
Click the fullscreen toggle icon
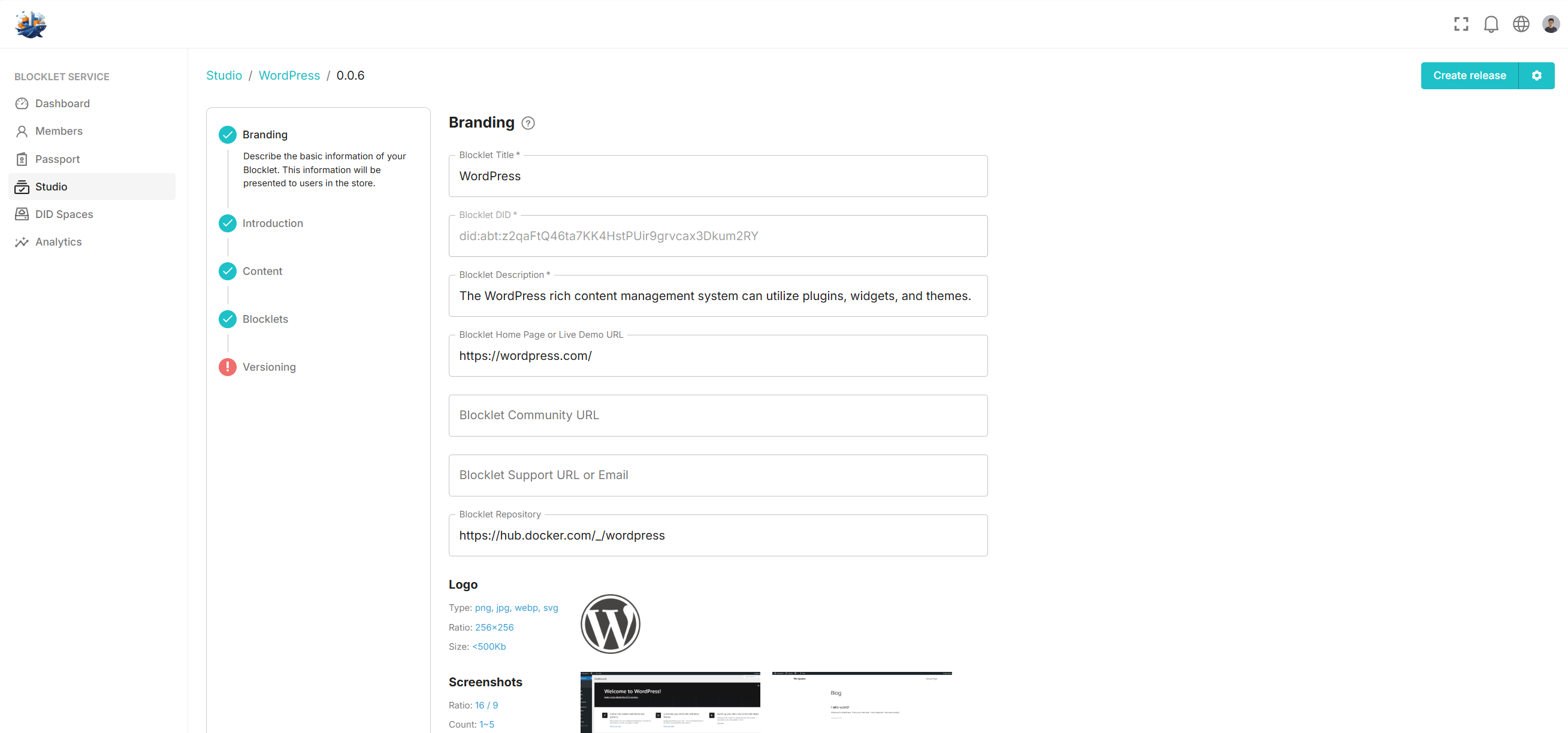click(1461, 24)
